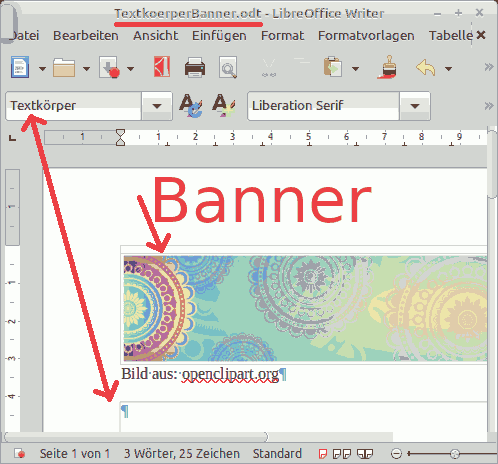Open the Bearbeiten menu
This screenshot has width=498, height=464.
86,35
